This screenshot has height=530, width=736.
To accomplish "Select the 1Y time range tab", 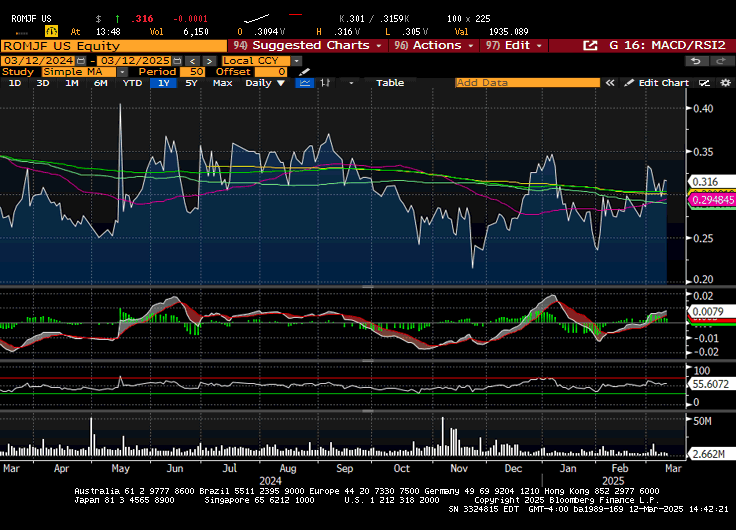I will click(x=163, y=83).
